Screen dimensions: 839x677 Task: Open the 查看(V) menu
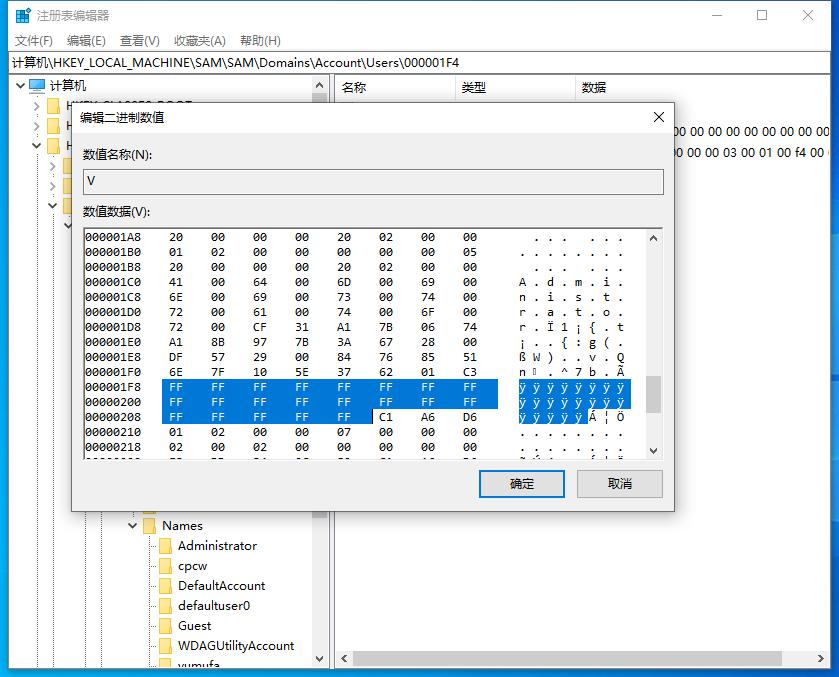click(139, 41)
